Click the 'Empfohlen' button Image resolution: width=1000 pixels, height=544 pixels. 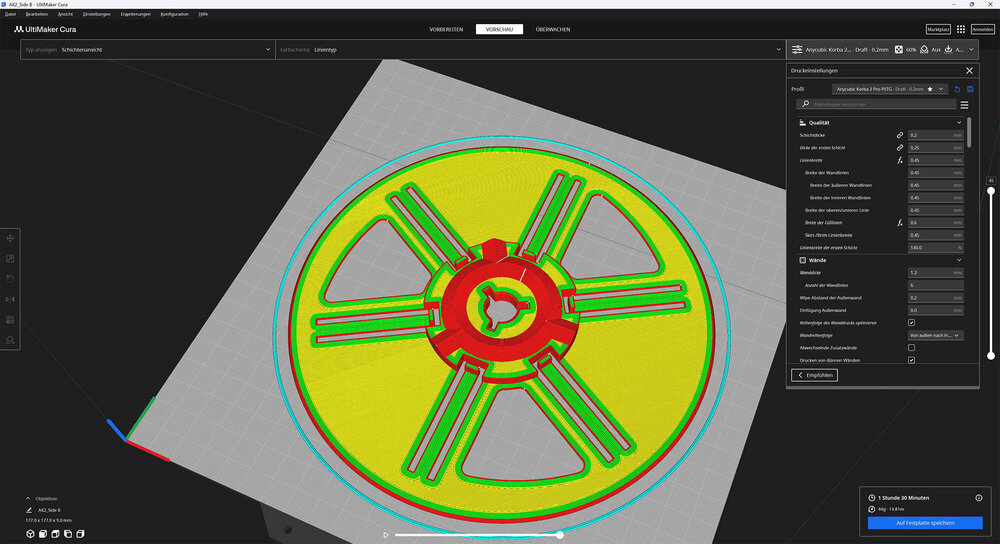[x=814, y=375]
